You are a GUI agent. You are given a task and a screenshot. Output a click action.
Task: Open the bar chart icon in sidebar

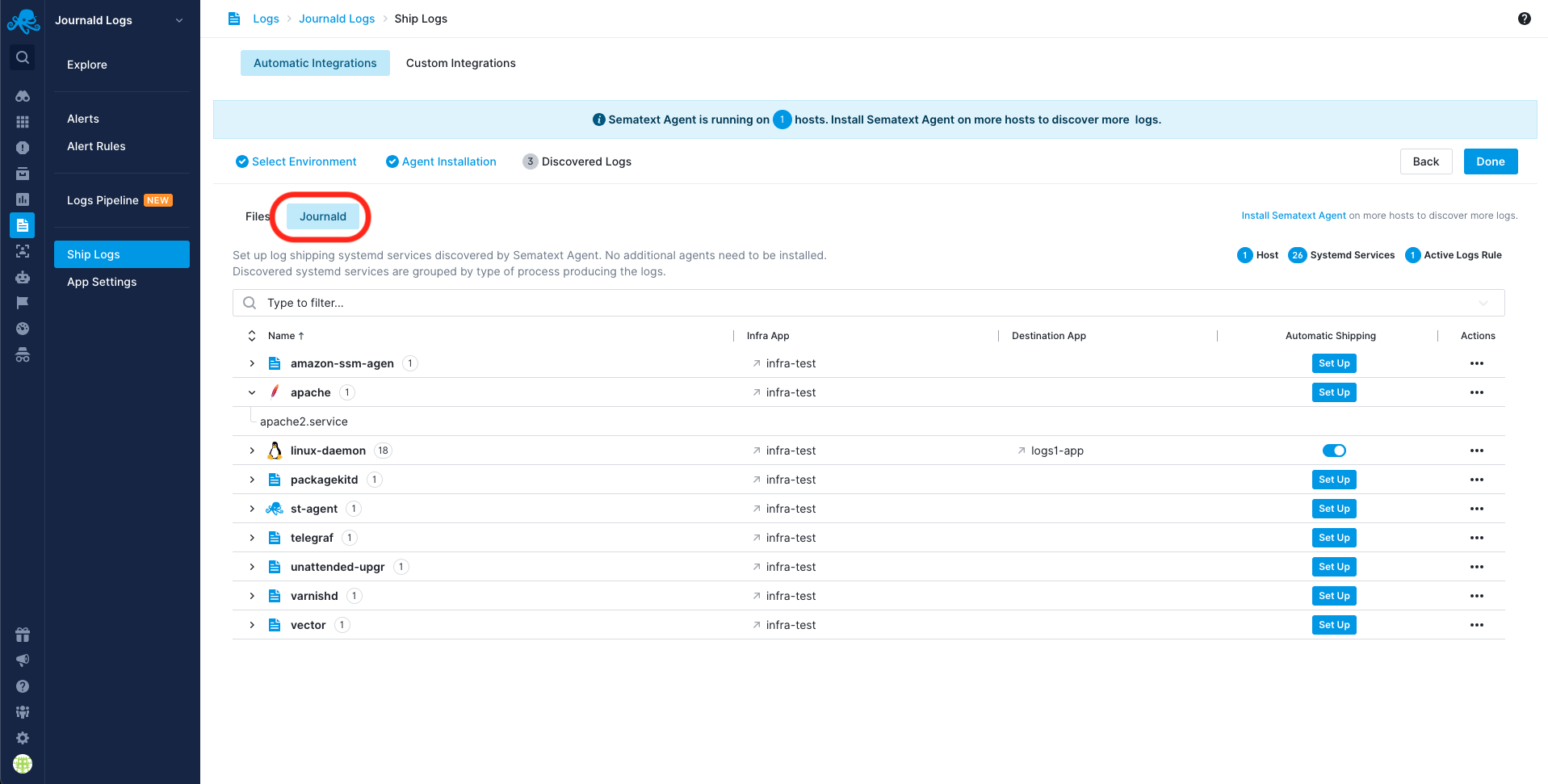23,199
